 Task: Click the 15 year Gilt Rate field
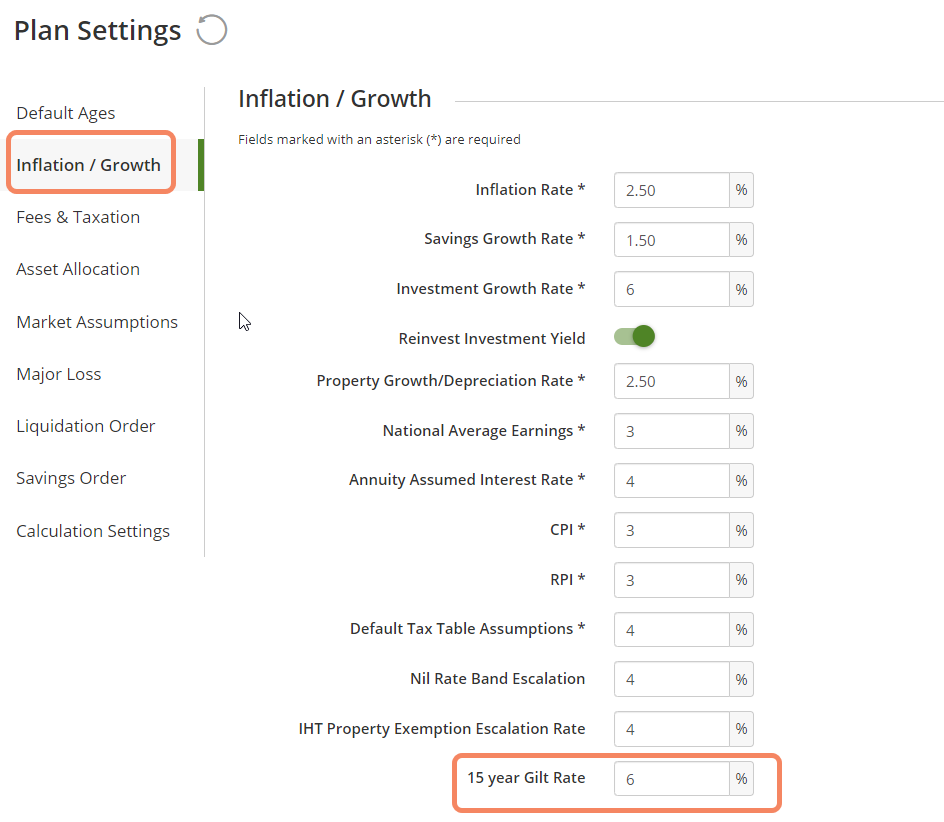tap(672, 779)
